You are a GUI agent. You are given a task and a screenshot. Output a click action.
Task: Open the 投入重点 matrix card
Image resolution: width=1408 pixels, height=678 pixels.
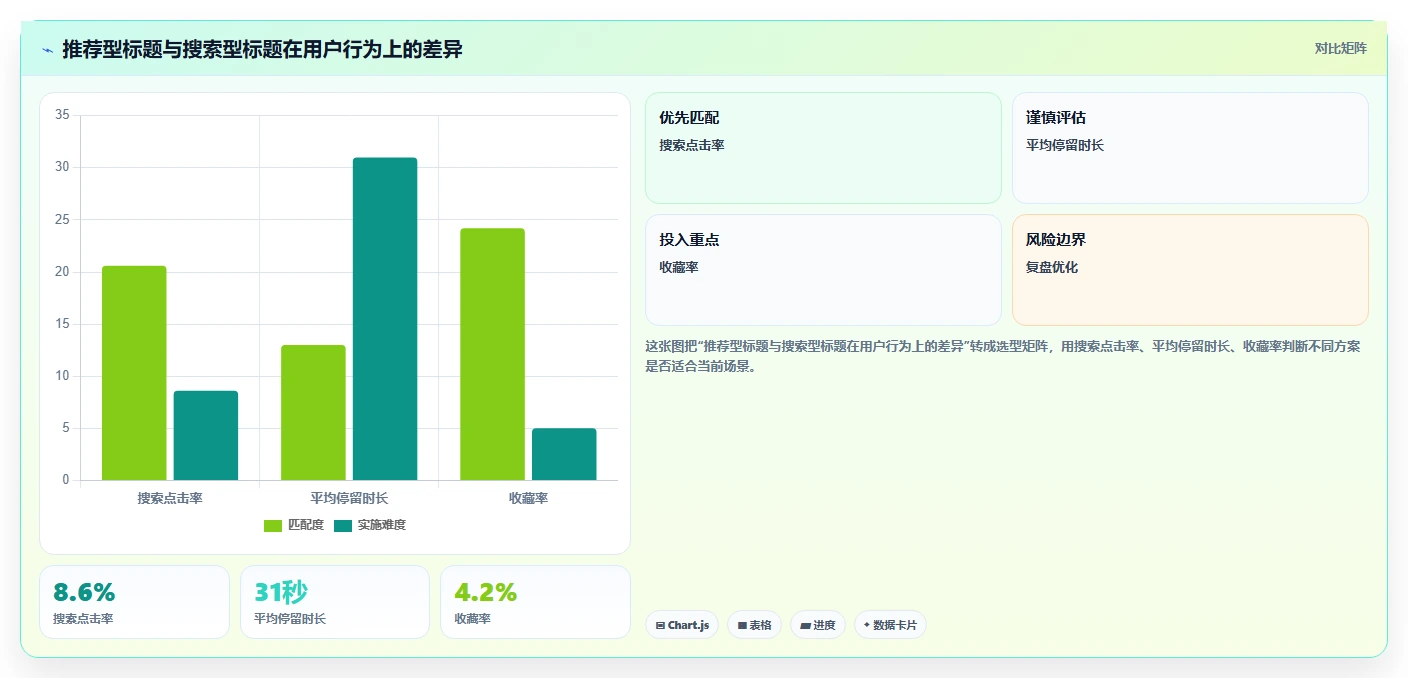coord(823,270)
